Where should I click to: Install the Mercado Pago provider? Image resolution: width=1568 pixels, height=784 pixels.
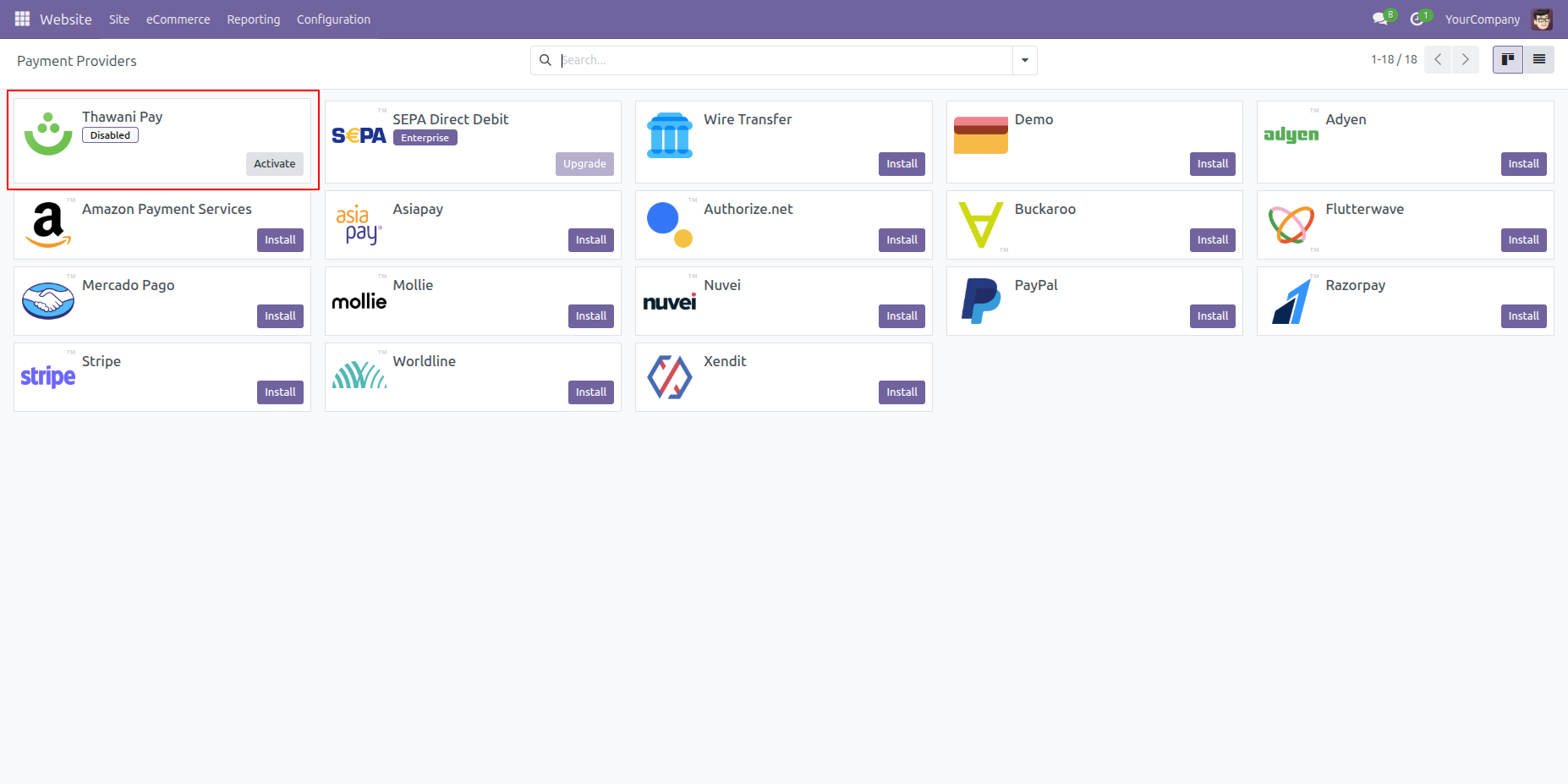280,316
